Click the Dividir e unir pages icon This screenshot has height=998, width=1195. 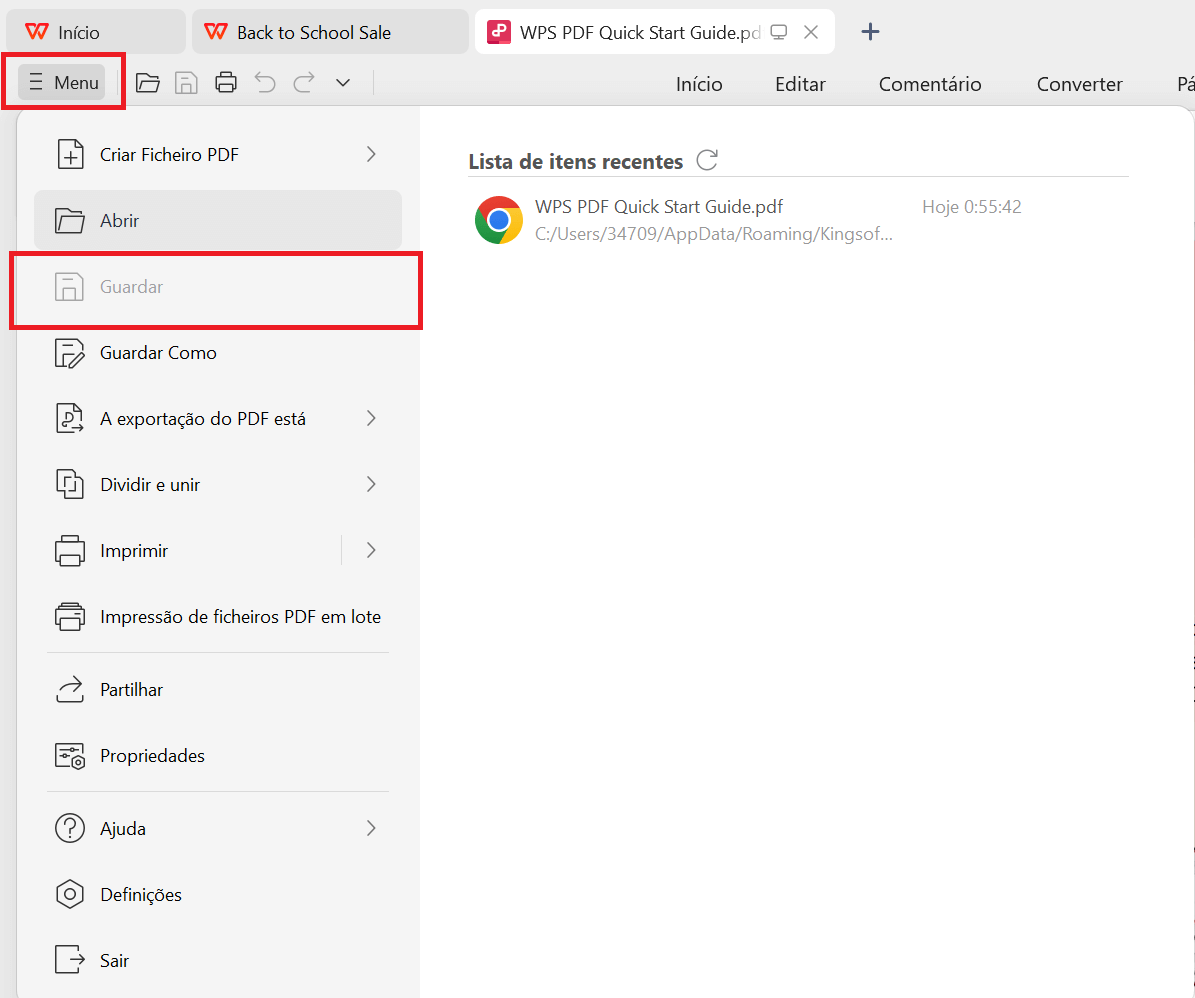[x=69, y=485]
